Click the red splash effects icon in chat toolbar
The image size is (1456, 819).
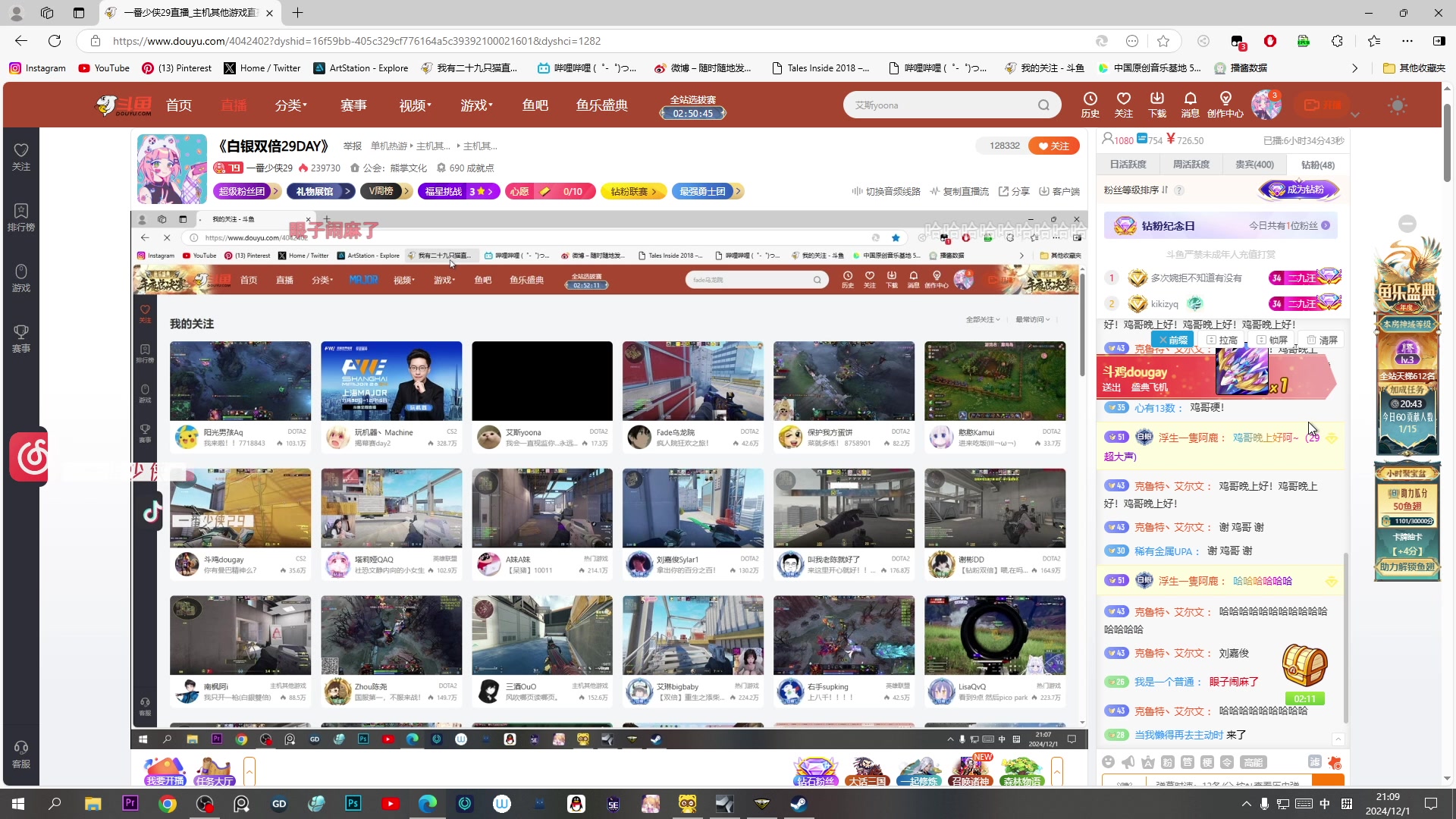point(1335,762)
